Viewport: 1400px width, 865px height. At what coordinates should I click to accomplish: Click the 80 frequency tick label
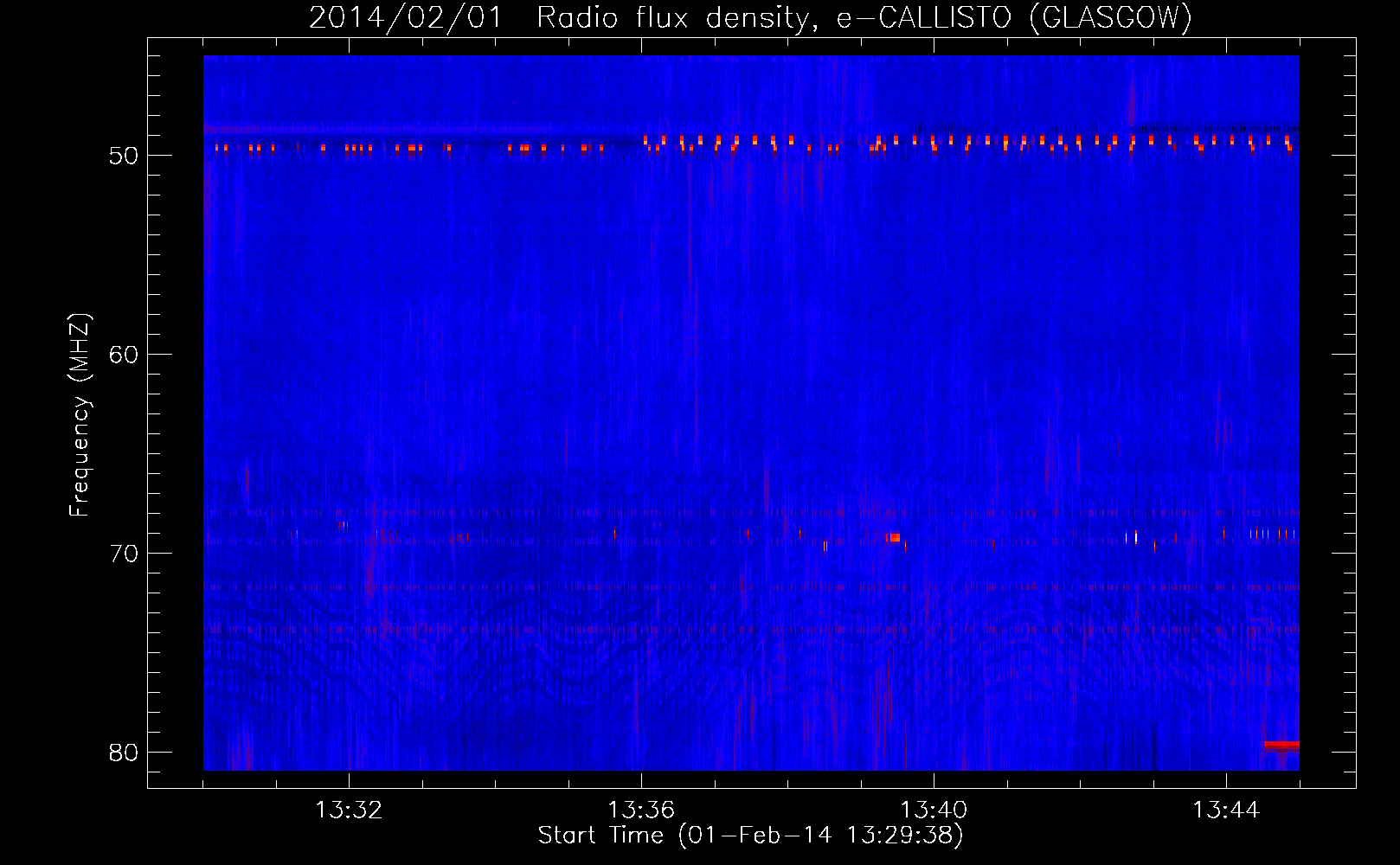click(124, 753)
